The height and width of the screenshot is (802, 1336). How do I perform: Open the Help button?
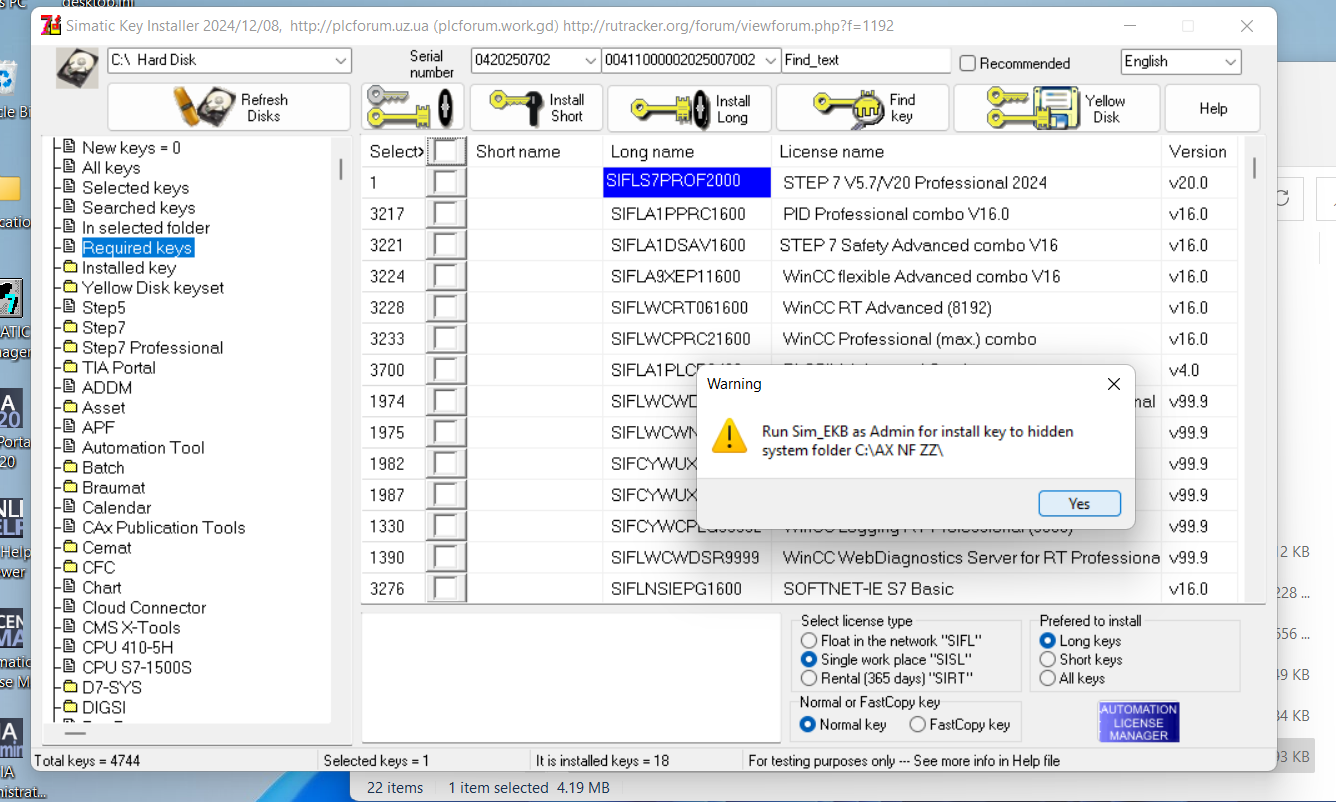(1213, 108)
